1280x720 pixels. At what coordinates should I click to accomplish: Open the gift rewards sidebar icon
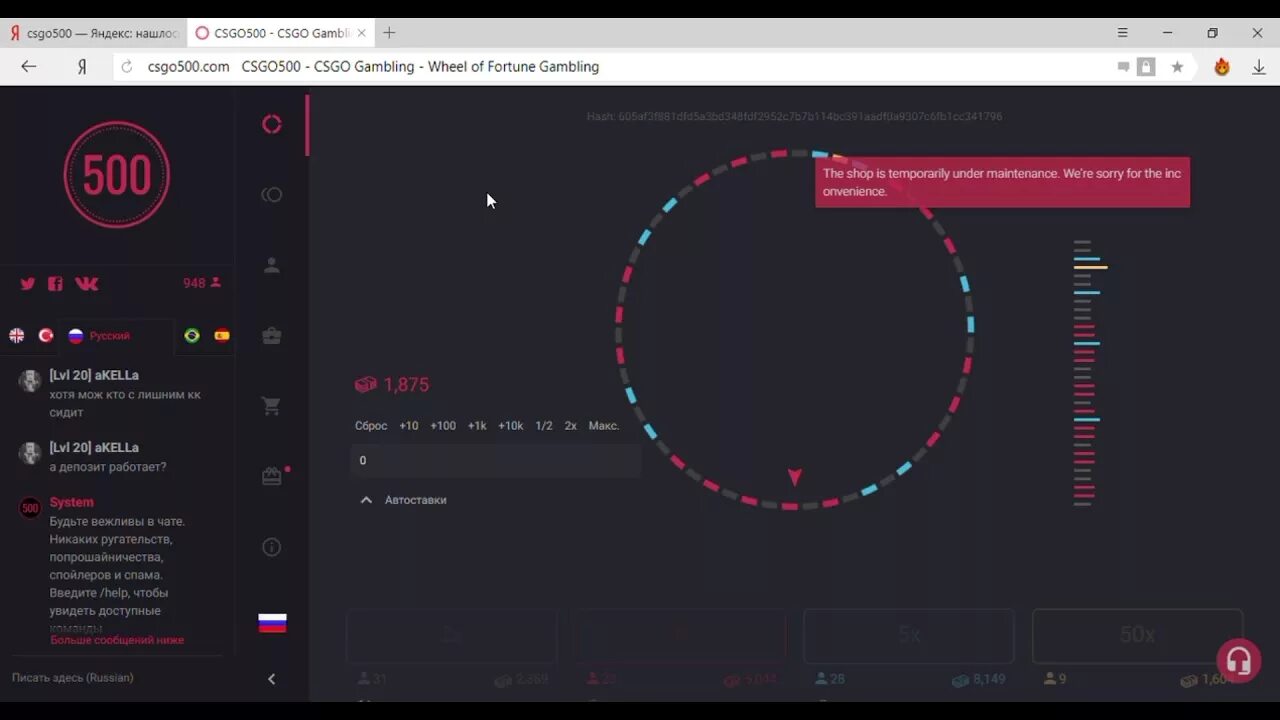[271, 477]
